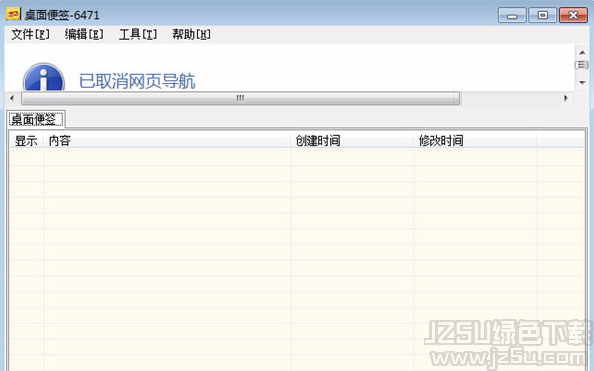Open the 编辑[E] menu
Image resolution: width=594 pixels, height=371 pixels.
(84, 34)
